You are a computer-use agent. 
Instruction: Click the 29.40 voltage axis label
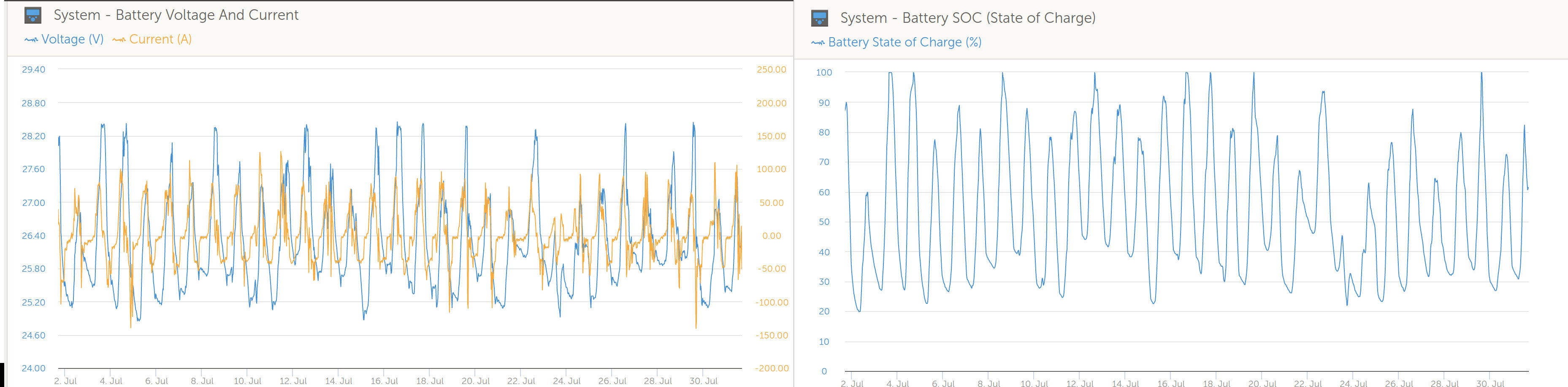point(33,69)
